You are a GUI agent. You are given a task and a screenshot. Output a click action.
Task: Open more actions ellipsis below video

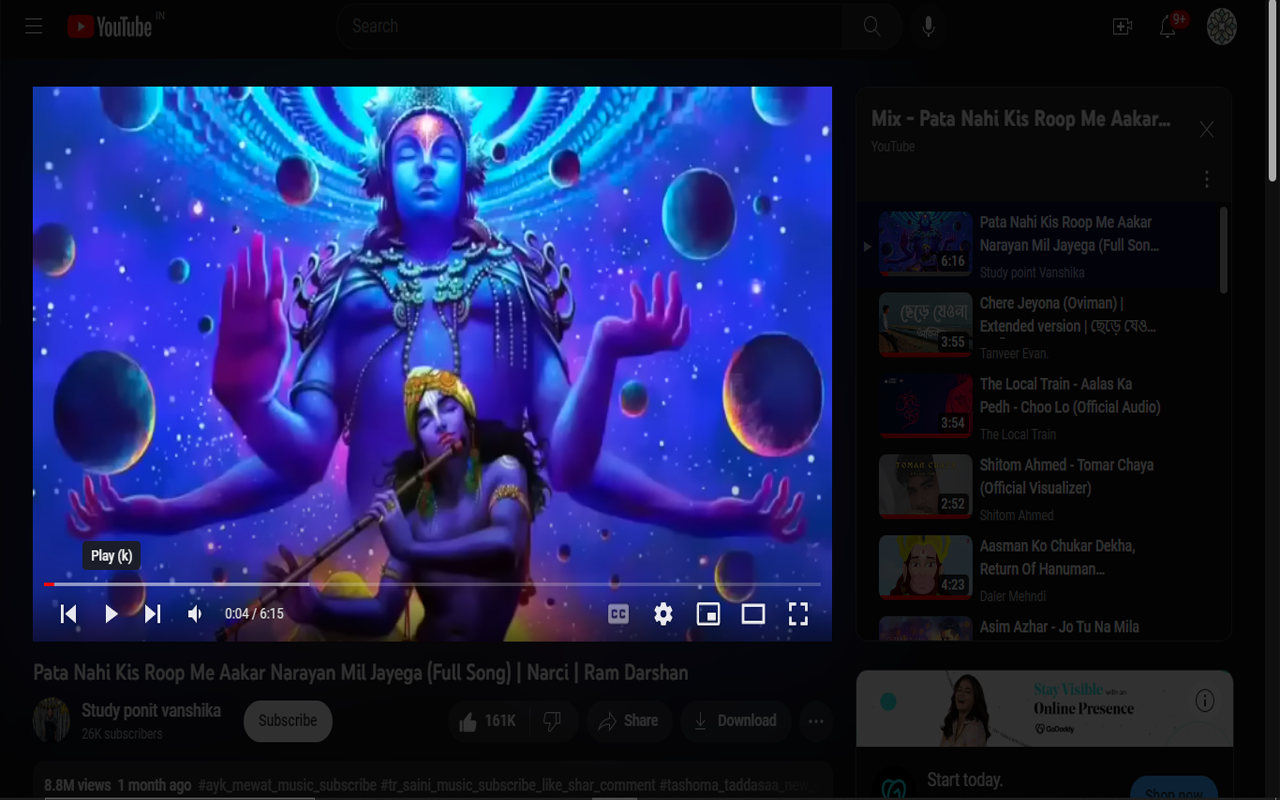[x=816, y=721]
